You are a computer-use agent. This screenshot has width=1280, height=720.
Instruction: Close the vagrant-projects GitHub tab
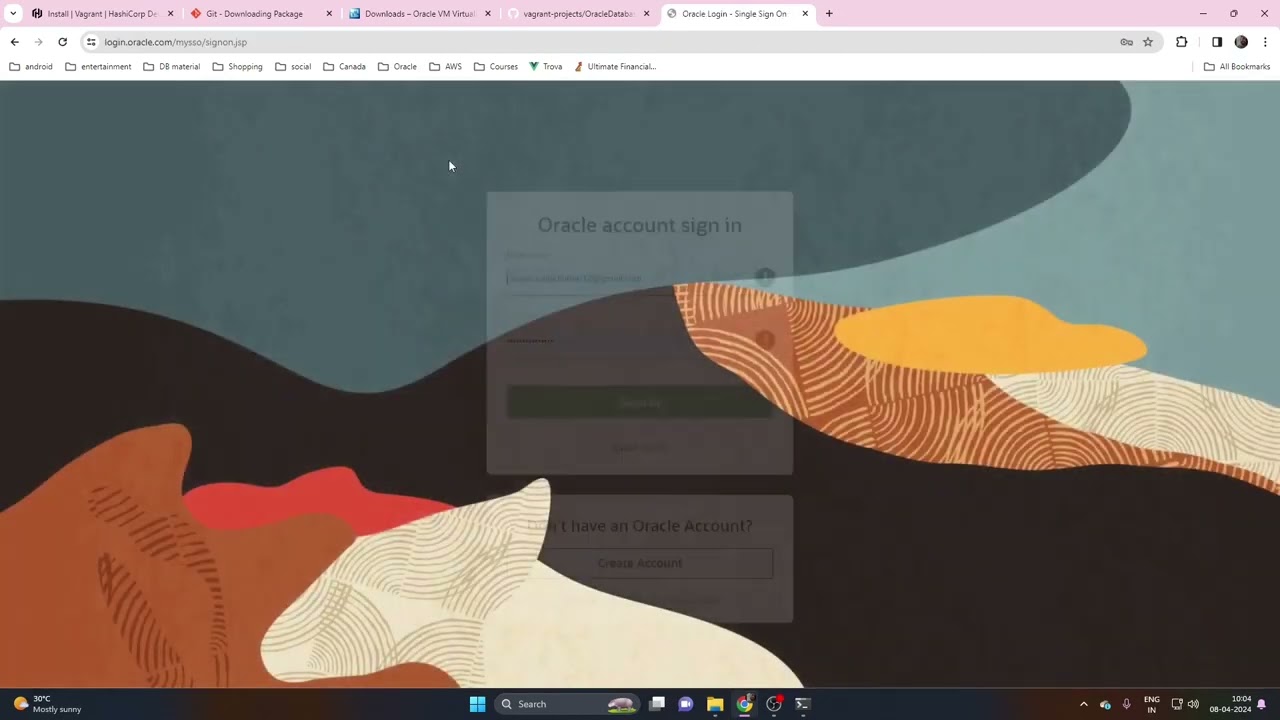coord(646,14)
